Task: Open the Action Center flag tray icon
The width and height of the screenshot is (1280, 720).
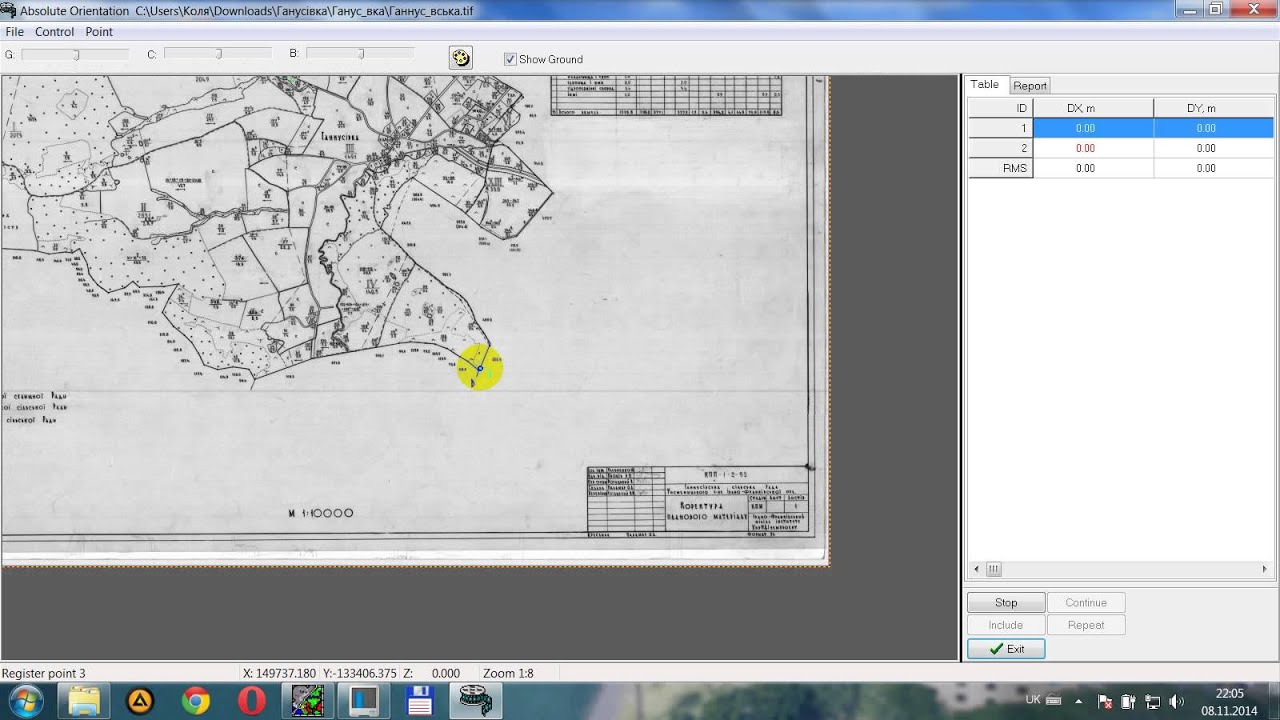Action: [1105, 702]
